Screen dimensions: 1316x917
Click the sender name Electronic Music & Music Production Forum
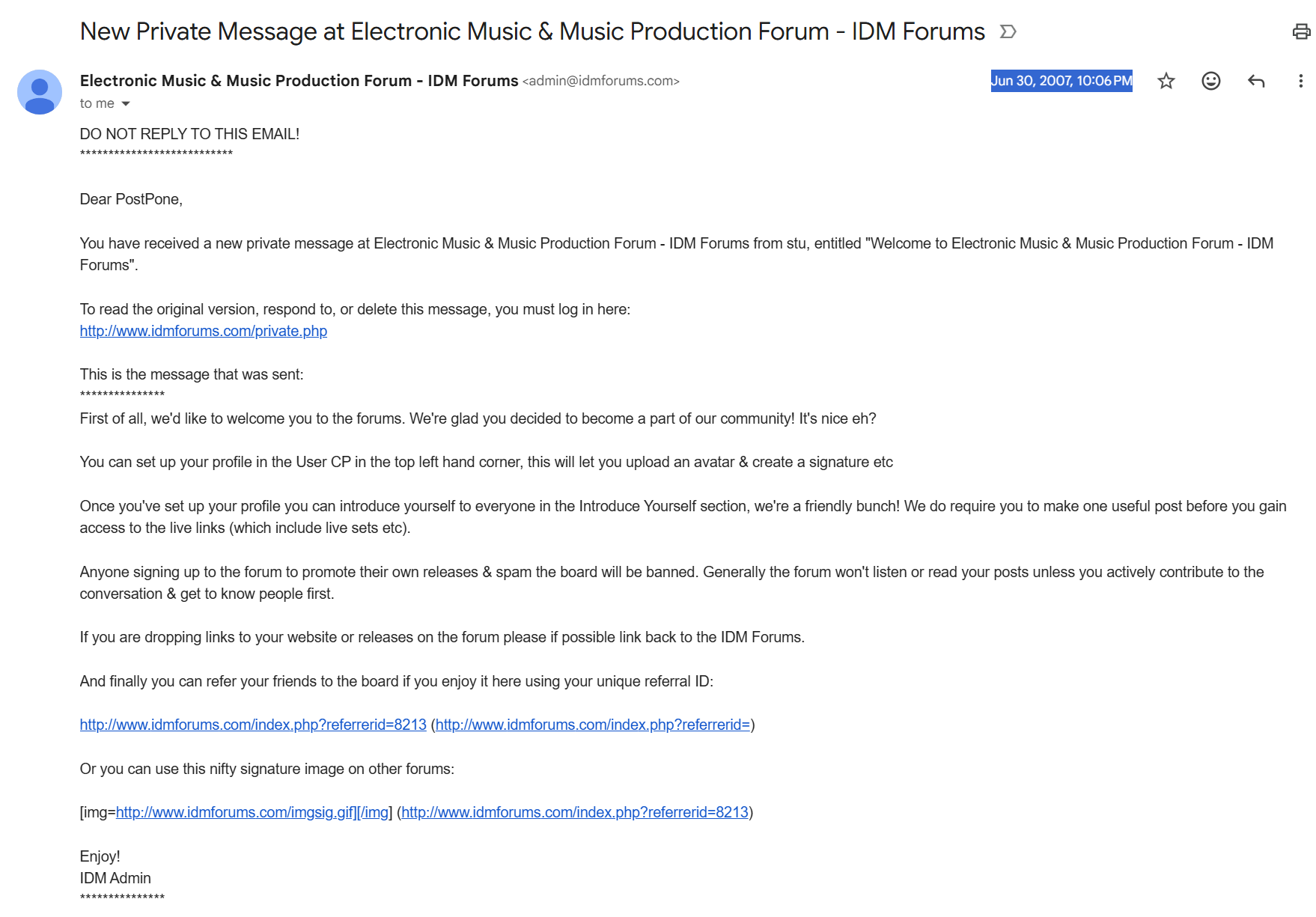click(x=299, y=81)
